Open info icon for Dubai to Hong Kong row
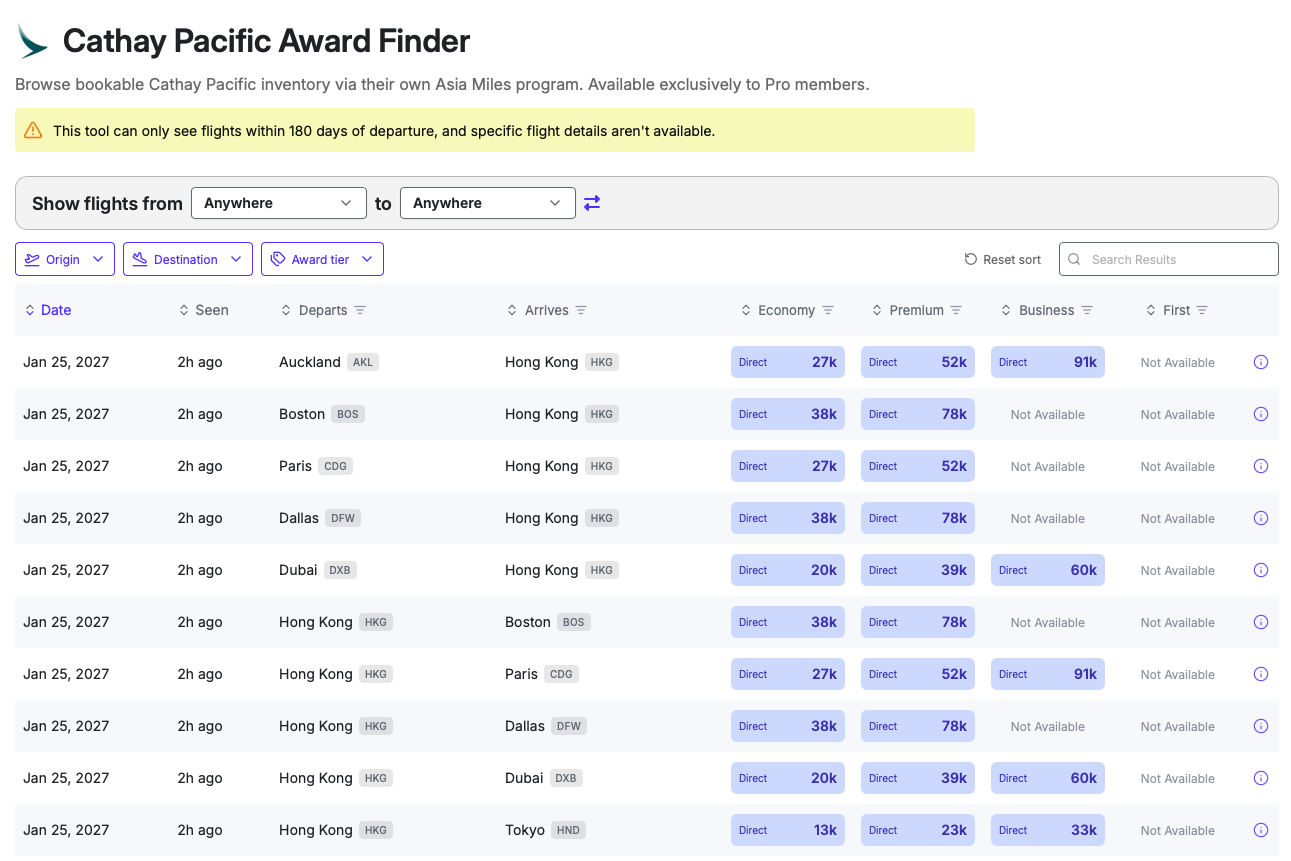1291x861 pixels. coord(1261,570)
